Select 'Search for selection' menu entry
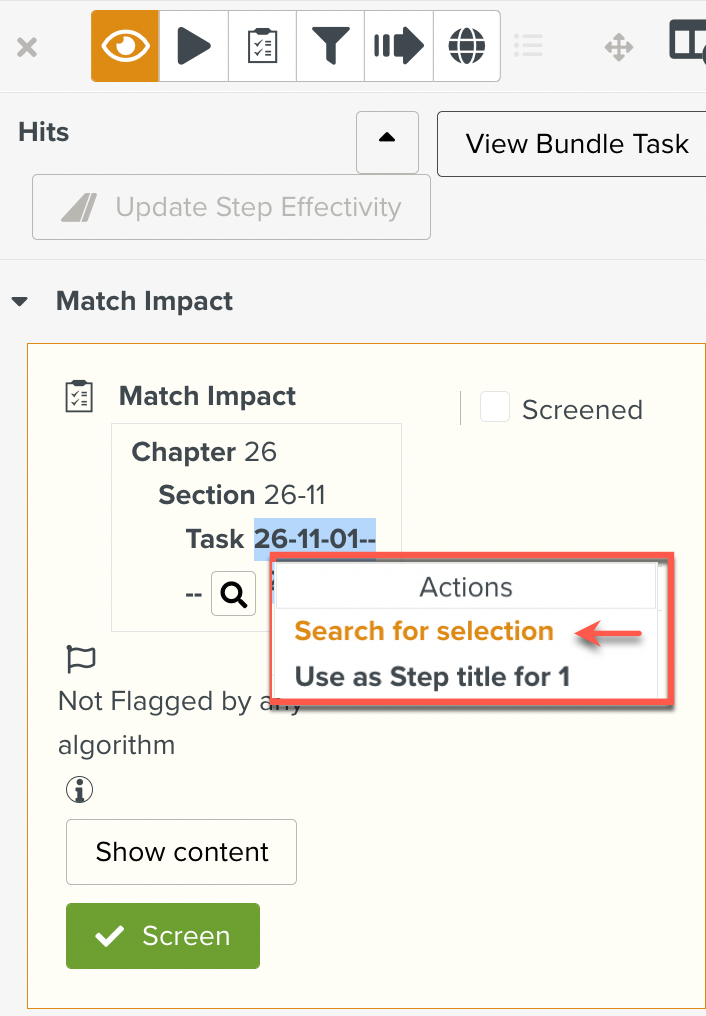The height and width of the screenshot is (1016, 706). tap(423, 631)
